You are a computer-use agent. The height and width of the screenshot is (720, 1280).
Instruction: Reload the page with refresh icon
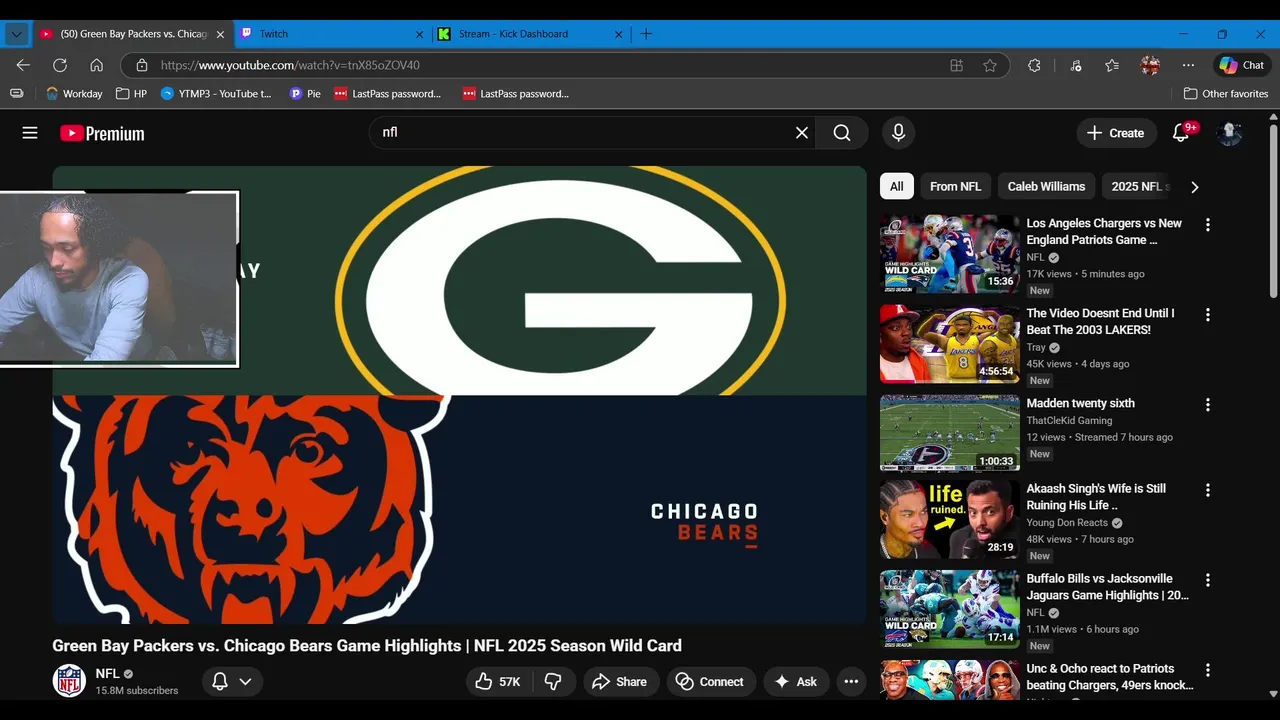click(x=60, y=65)
